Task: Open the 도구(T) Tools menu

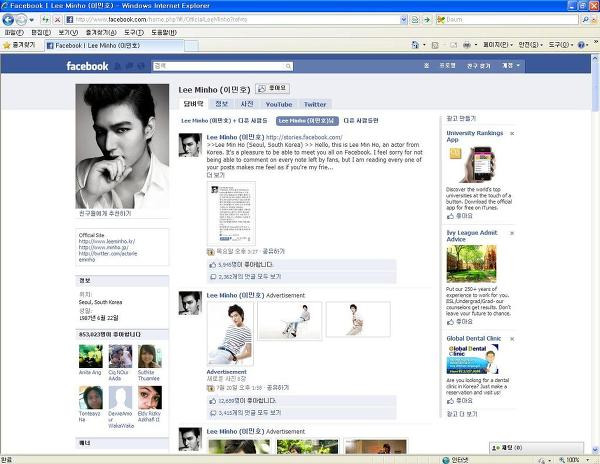Action: pos(134,33)
